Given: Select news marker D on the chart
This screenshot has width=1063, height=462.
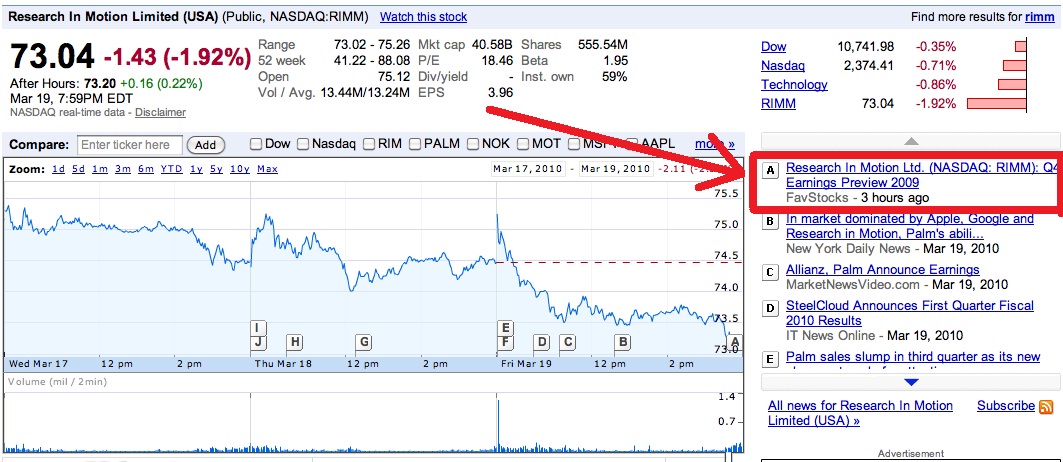Looking at the screenshot, I should tap(541, 342).
